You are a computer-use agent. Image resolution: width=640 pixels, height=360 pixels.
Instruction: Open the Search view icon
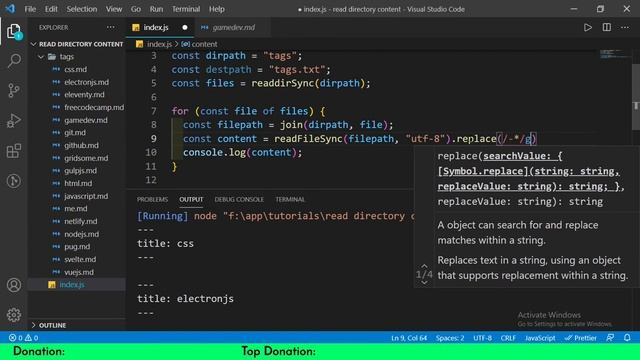(x=14, y=61)
